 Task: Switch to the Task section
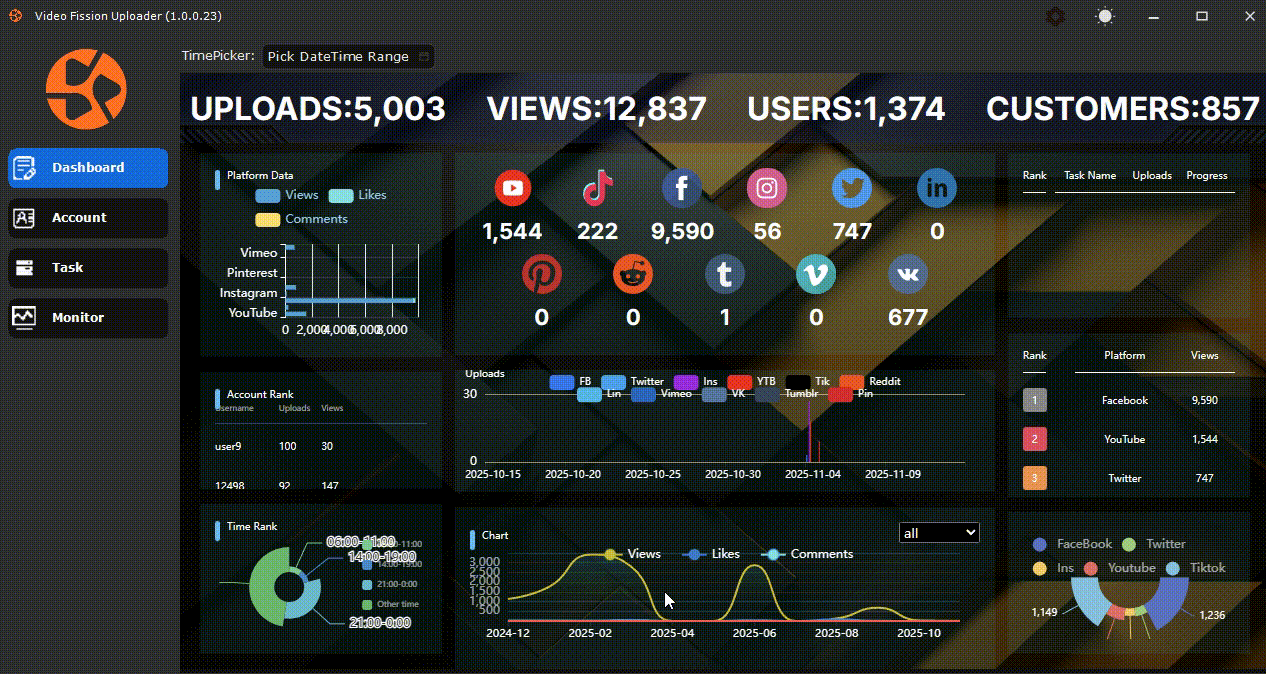coord(88,268)
